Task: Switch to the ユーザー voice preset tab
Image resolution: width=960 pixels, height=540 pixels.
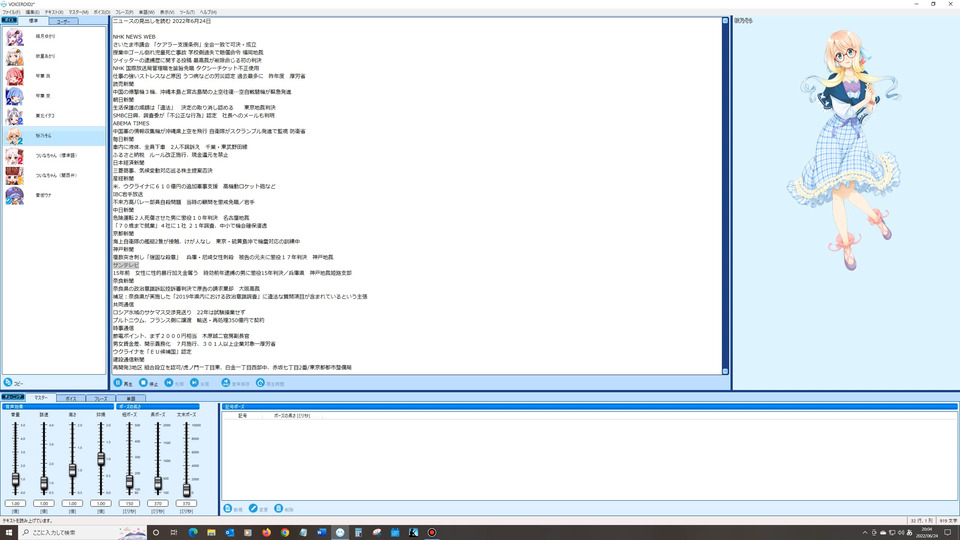Action: click(x=63, y=21)
